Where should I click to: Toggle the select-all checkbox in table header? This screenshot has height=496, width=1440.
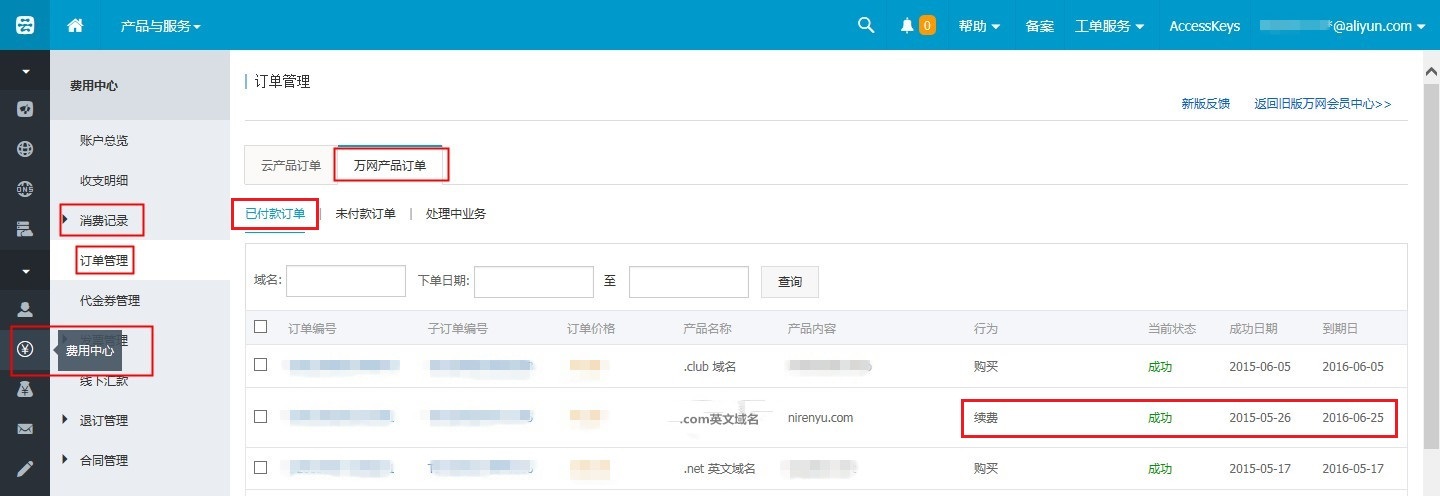pos(261,326)
